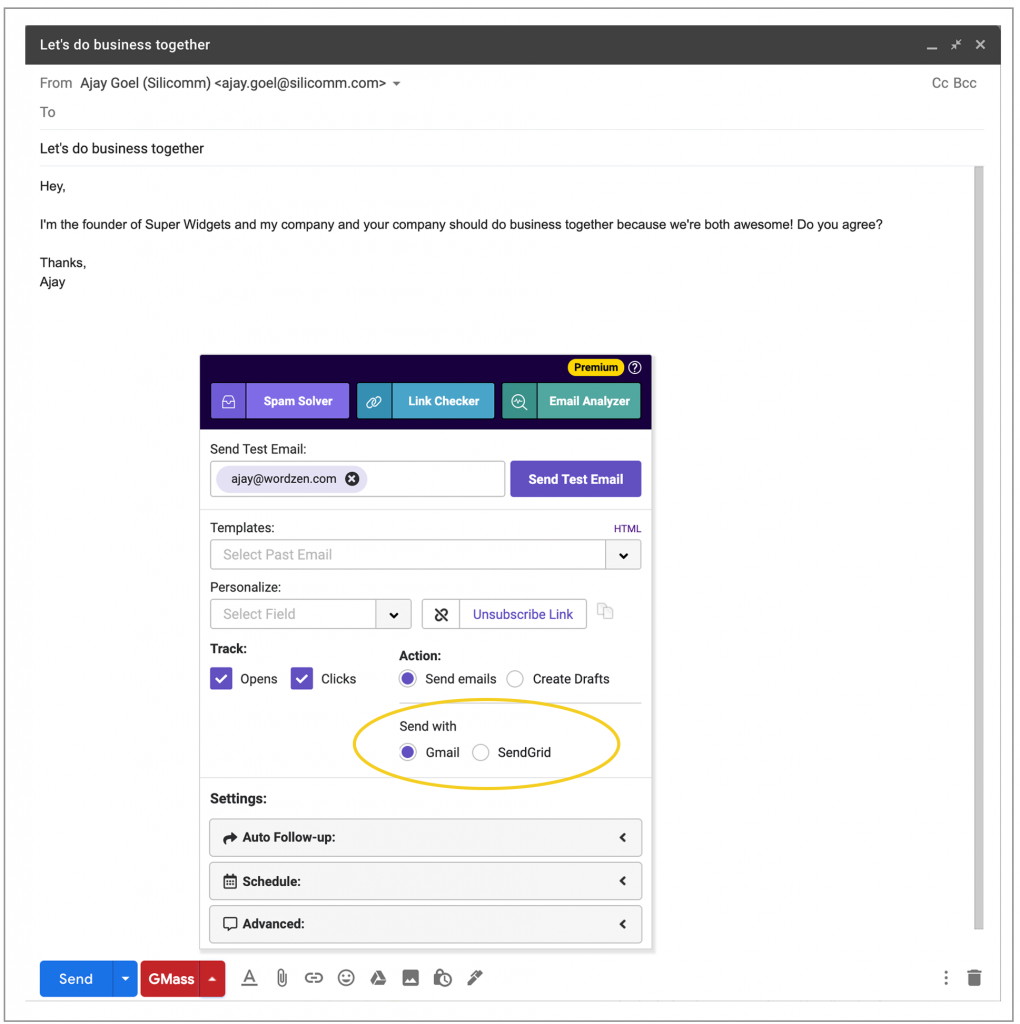Click the attach files paperclip icon
This screenshot has width=1020, height=1024.
tap(282, 978)
